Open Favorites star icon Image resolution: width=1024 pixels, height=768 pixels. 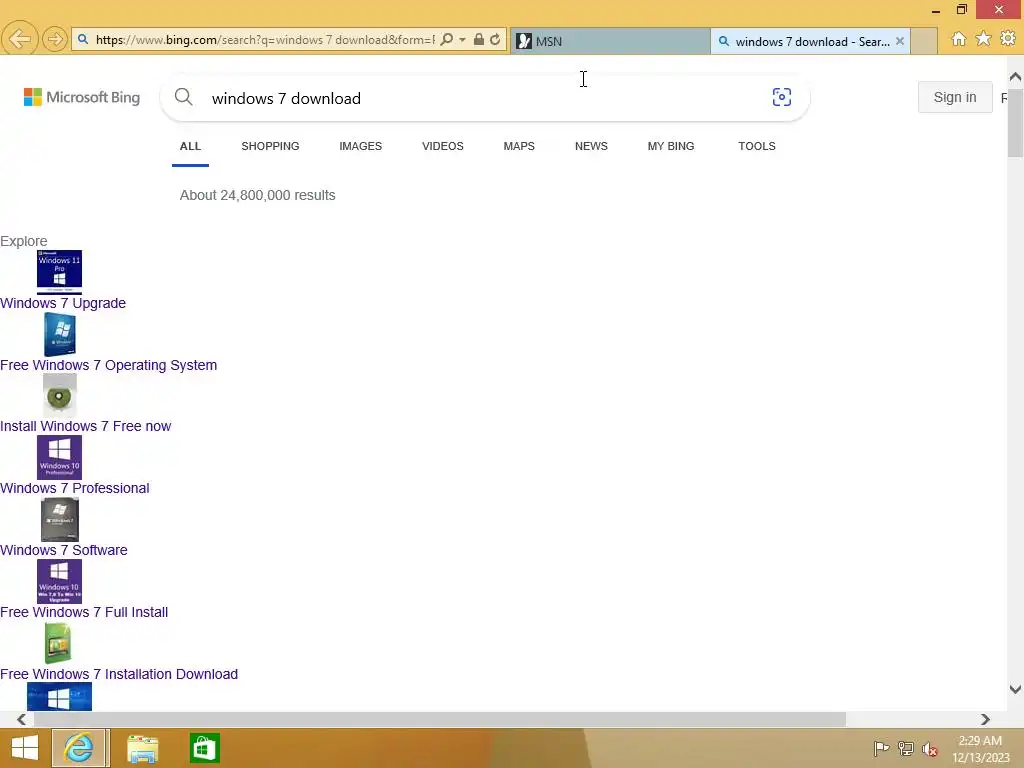click(x=983, y=39)
